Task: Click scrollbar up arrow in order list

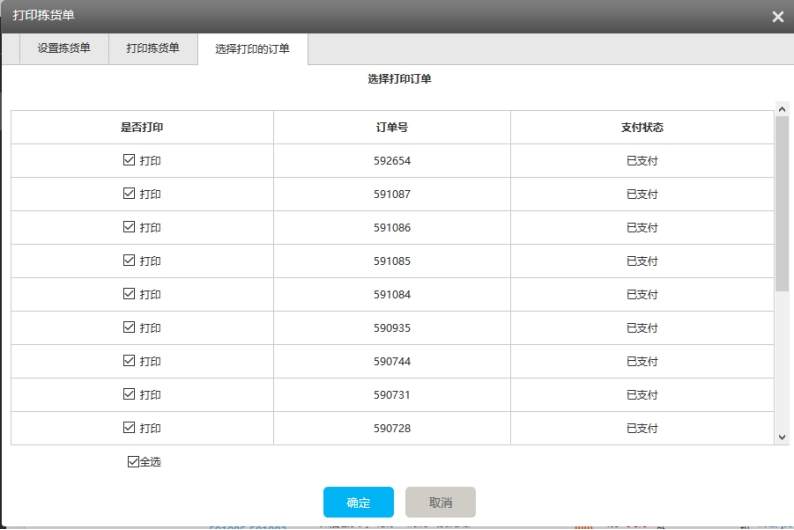Action: point(782,108)
